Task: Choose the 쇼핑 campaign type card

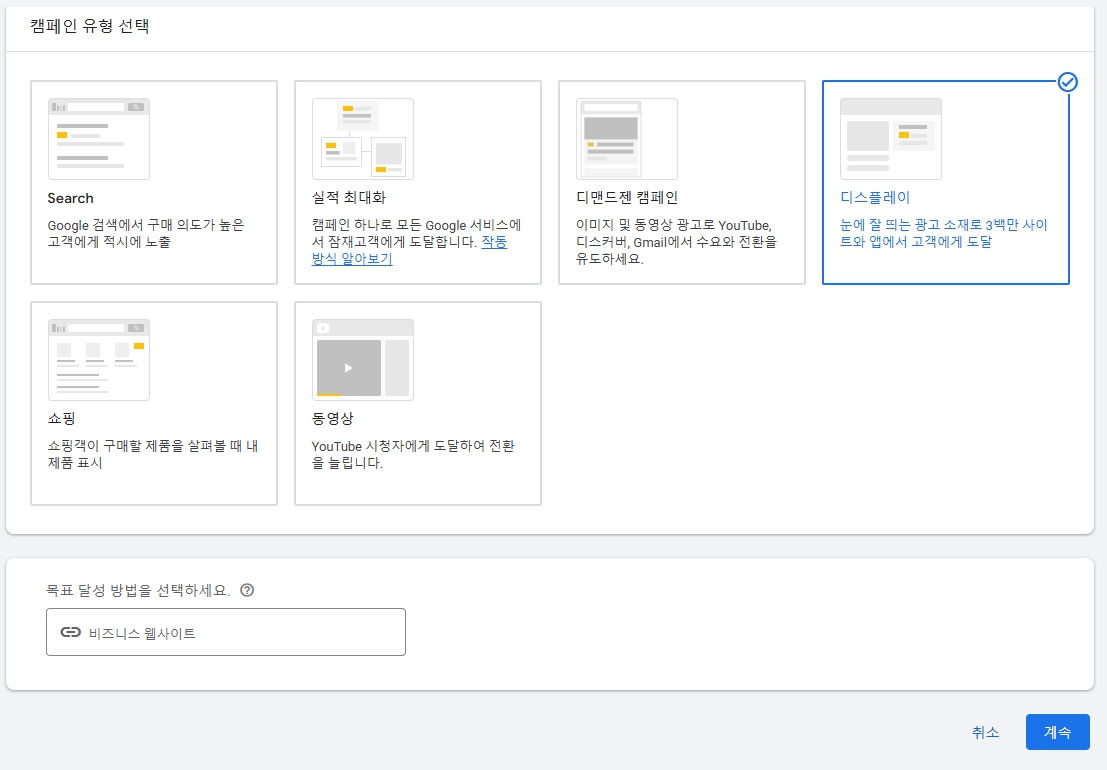Action: (x=154, y=403)
